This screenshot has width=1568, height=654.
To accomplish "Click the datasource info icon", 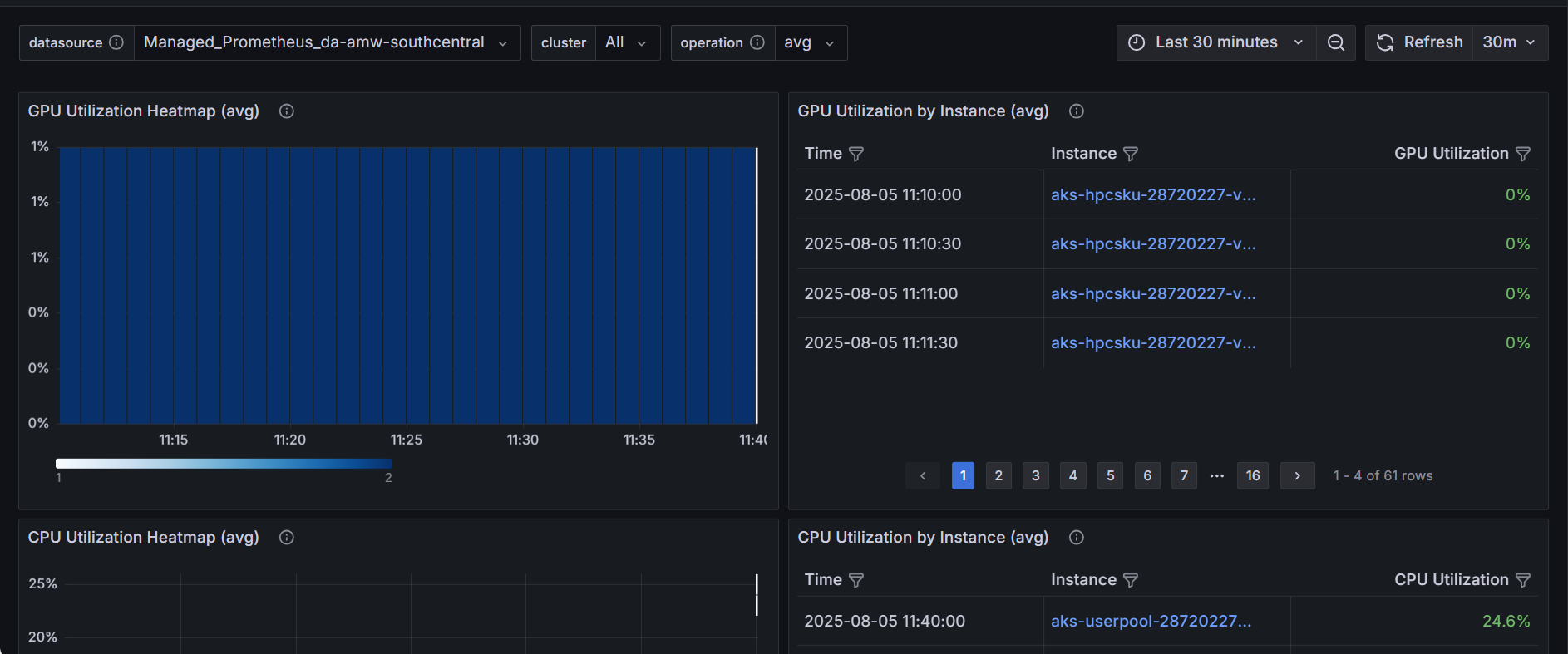I will (x=116, y=42).
